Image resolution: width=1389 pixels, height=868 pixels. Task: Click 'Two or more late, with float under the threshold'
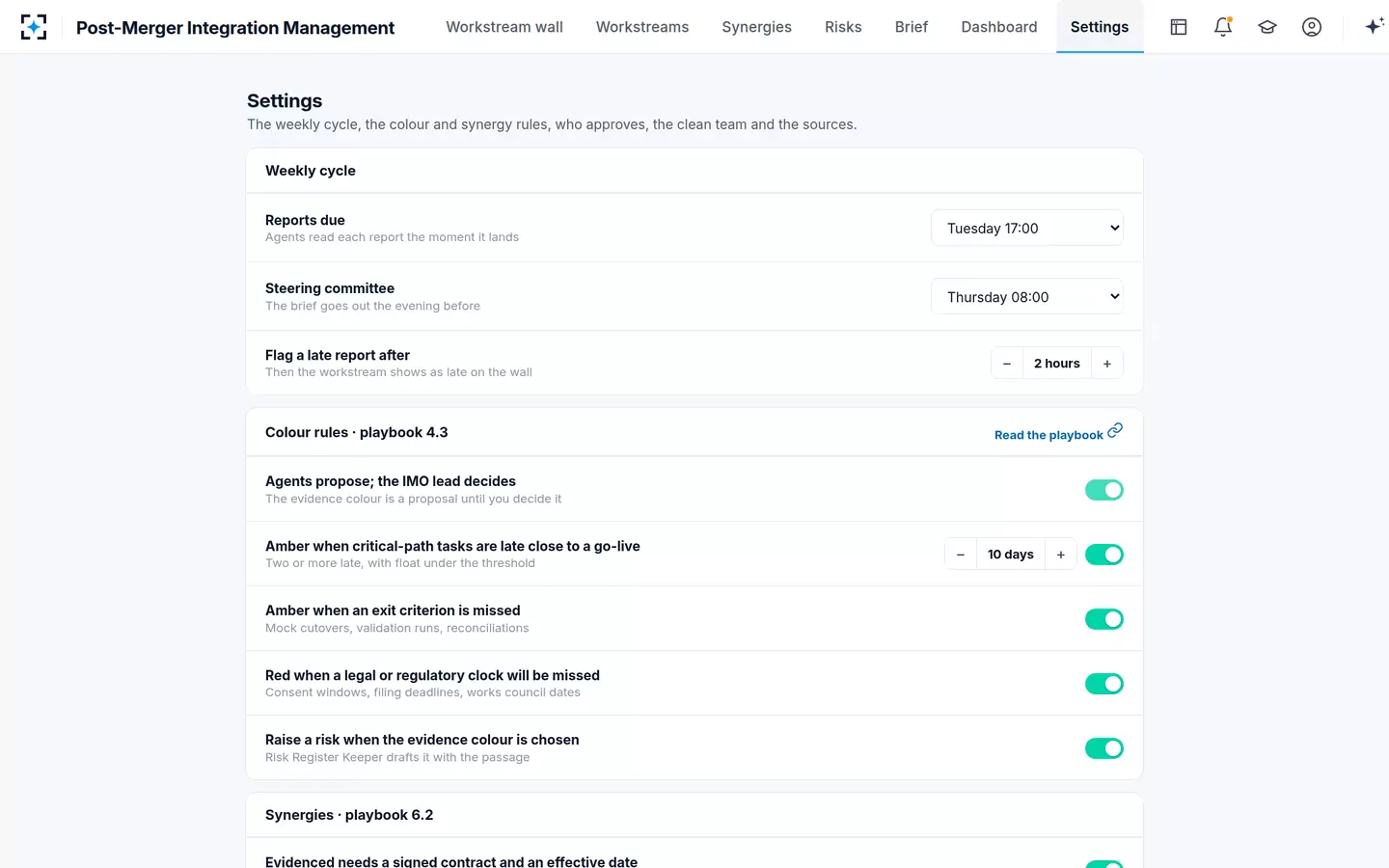pyautogui.click(x=400, y=563)
